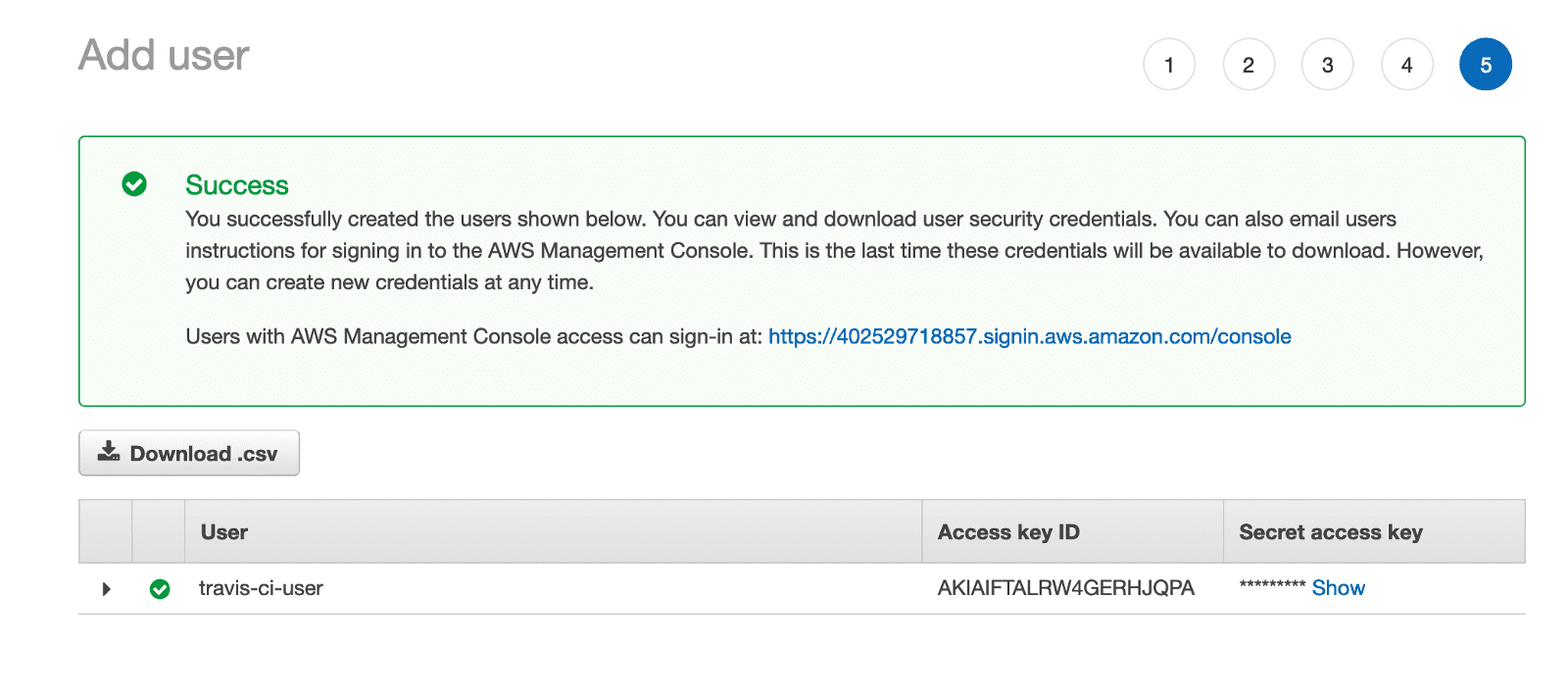
Task: Go to wizard step 2
Action: click(x=1249, y=65)
